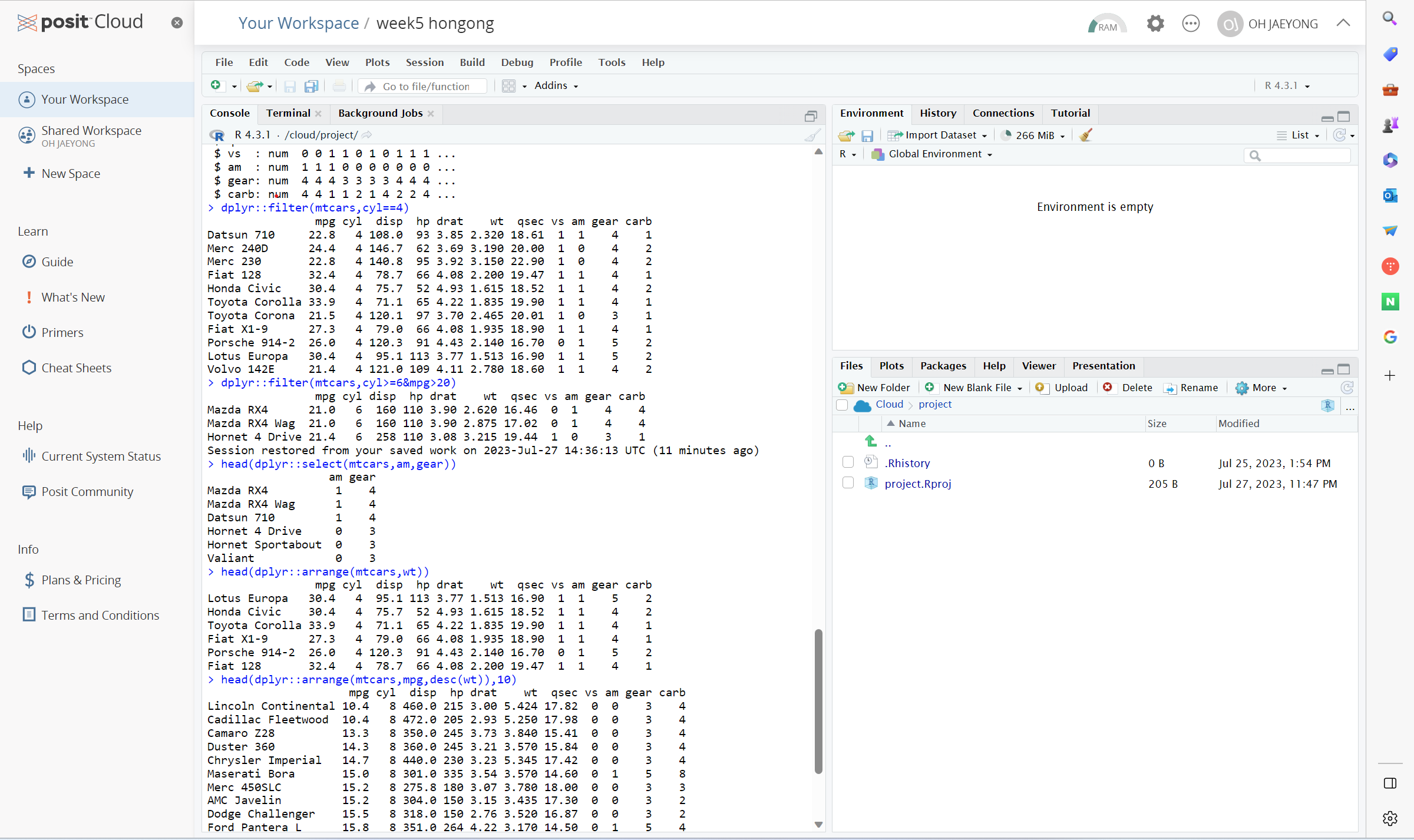Screen dimensions: 1414x840
Task: Click the Your Workspace breadcrumb link
Action: pyautogui.click(x=298, y=24)
